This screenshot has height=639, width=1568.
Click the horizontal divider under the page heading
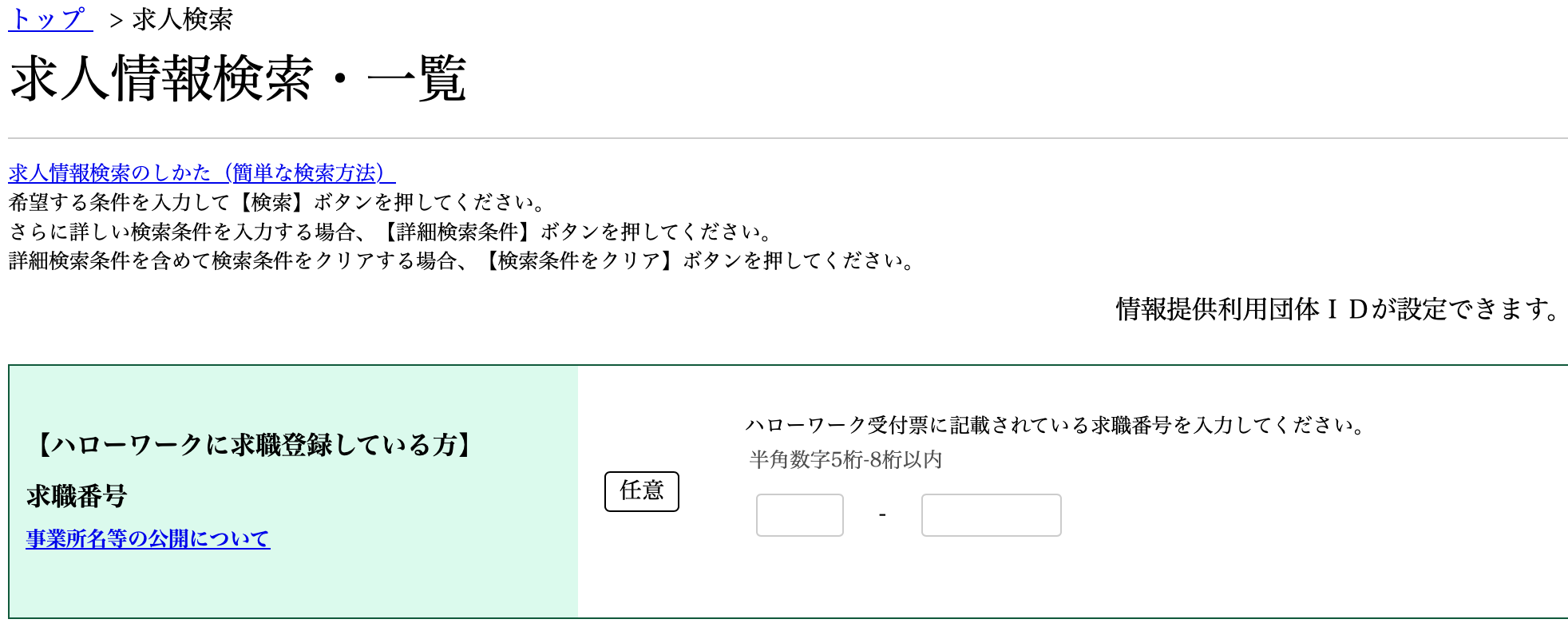(787, 138)
